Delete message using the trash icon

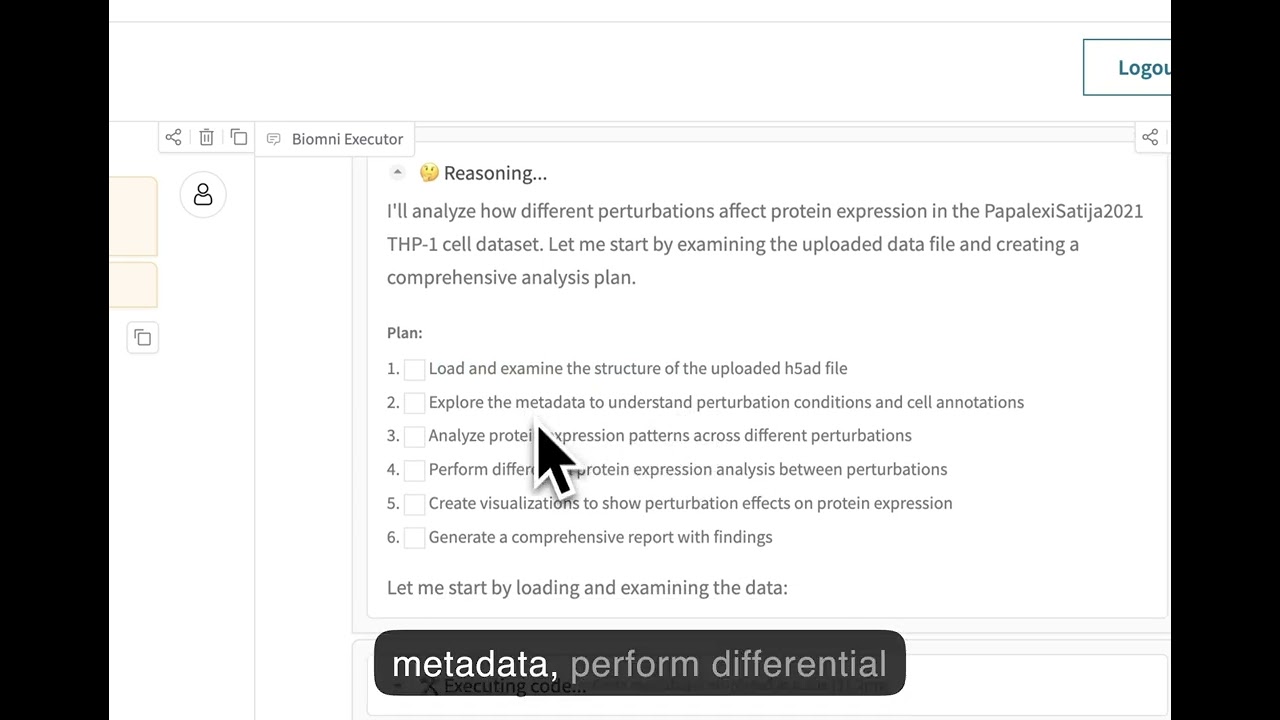tap(206, 137)
